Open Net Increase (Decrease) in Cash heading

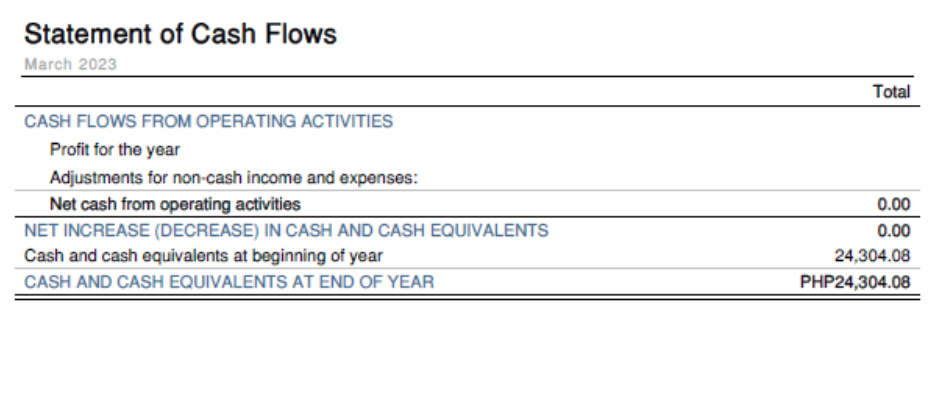coord(286,230)
